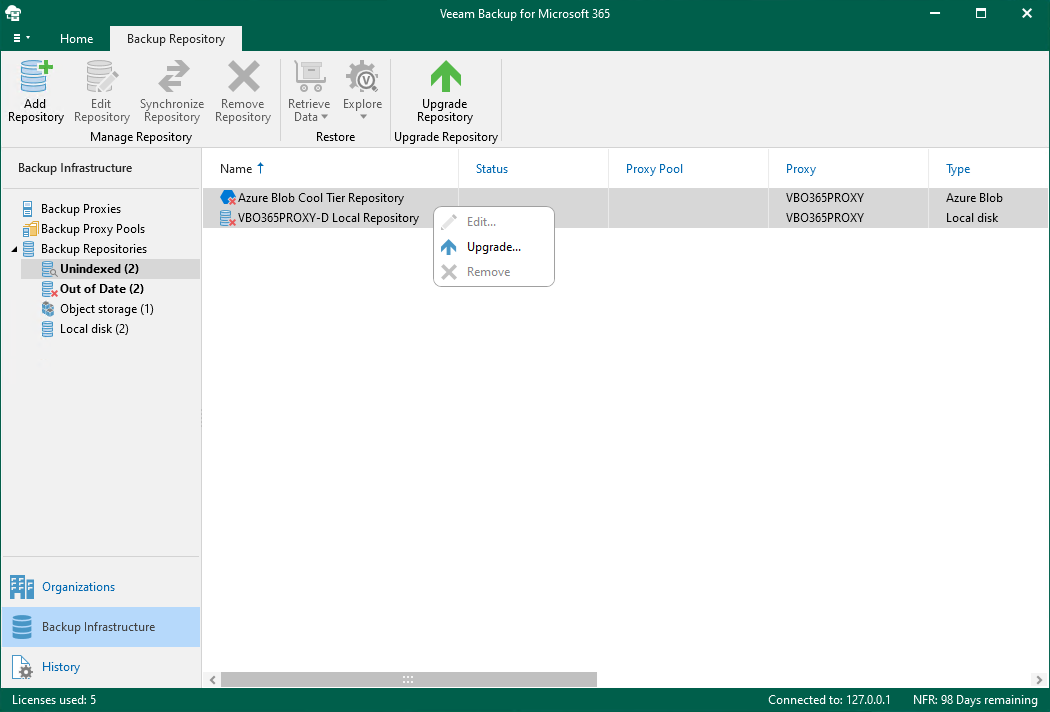Click the Synchronize Repository icon
This screenshot has width=1050, height=712.
[x=173, y=76]
